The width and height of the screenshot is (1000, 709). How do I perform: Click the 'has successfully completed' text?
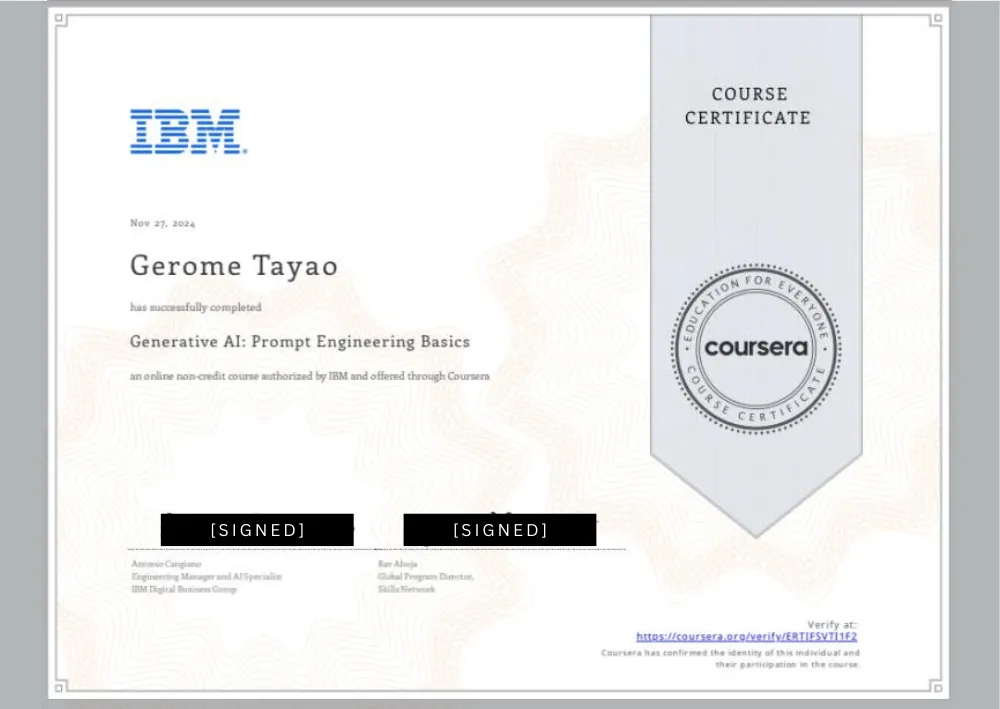click(195, 307)
